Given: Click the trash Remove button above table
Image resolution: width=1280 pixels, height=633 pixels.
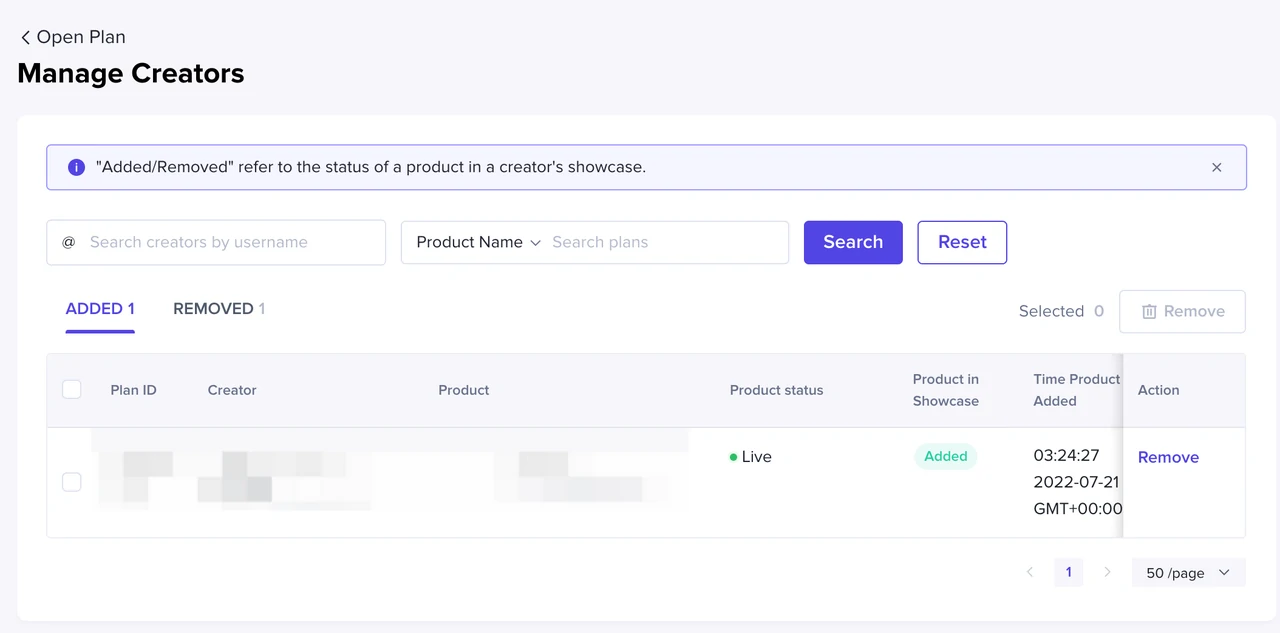Looking at the screenshot, I should click(x=1182, y=312).
